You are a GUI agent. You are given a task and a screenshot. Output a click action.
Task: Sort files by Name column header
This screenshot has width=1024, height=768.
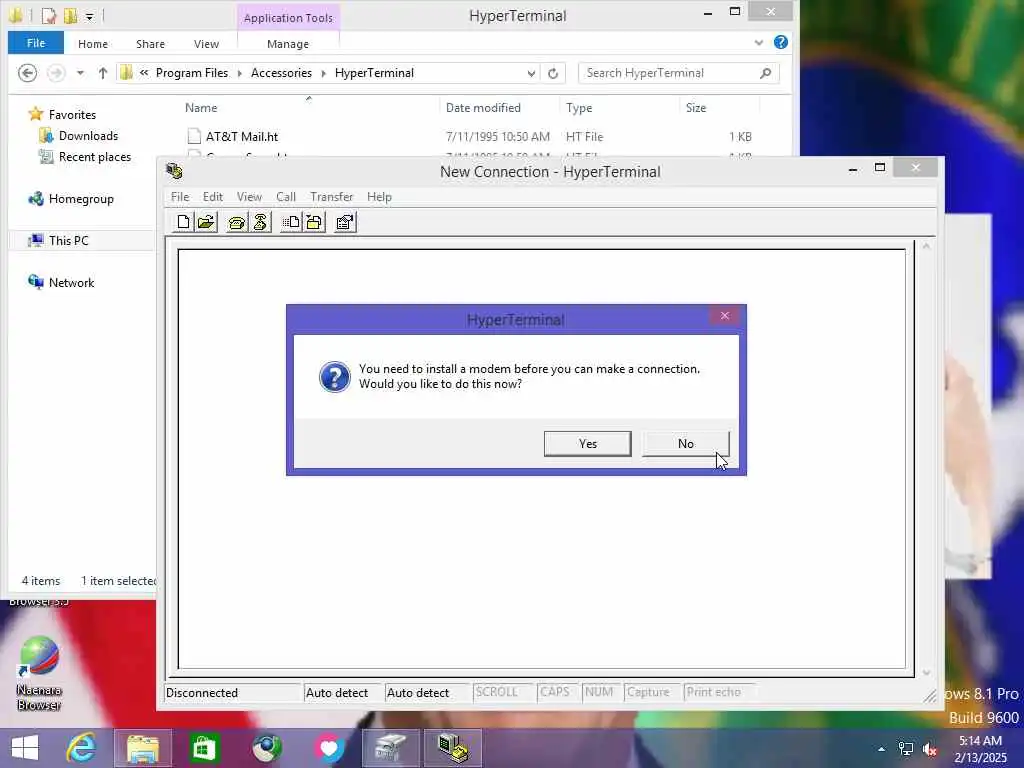(x=200, y=108)
